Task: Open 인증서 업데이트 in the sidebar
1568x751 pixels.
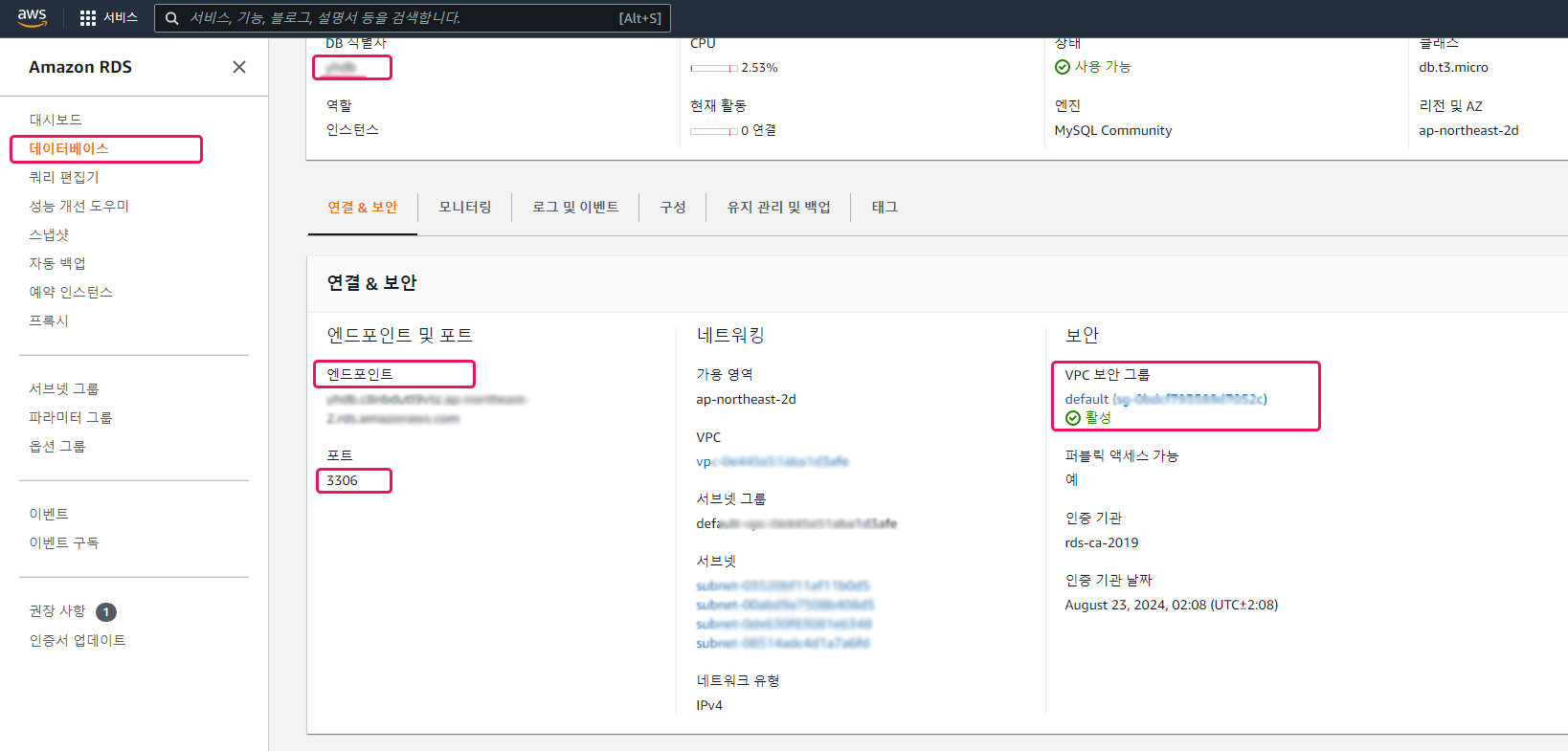Action: coord(78,640)
